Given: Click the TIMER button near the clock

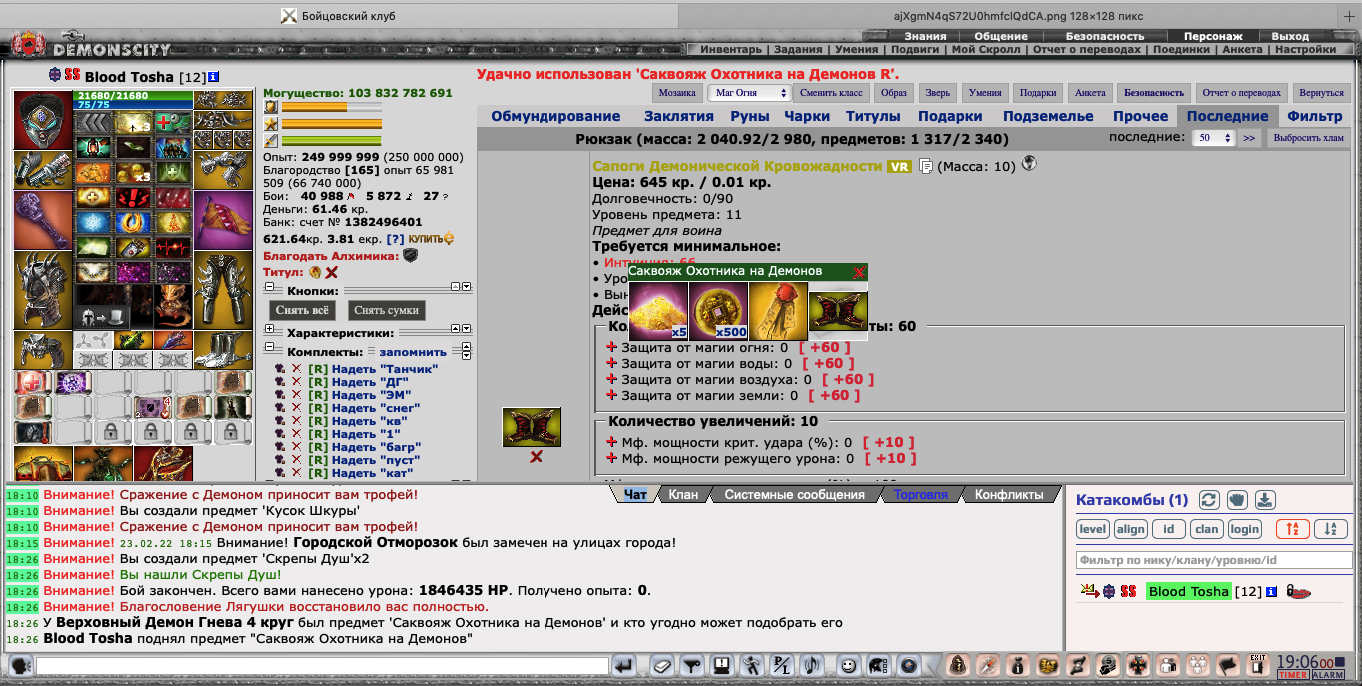Looking at the screenshot, I should click(x=1293, y=676).
